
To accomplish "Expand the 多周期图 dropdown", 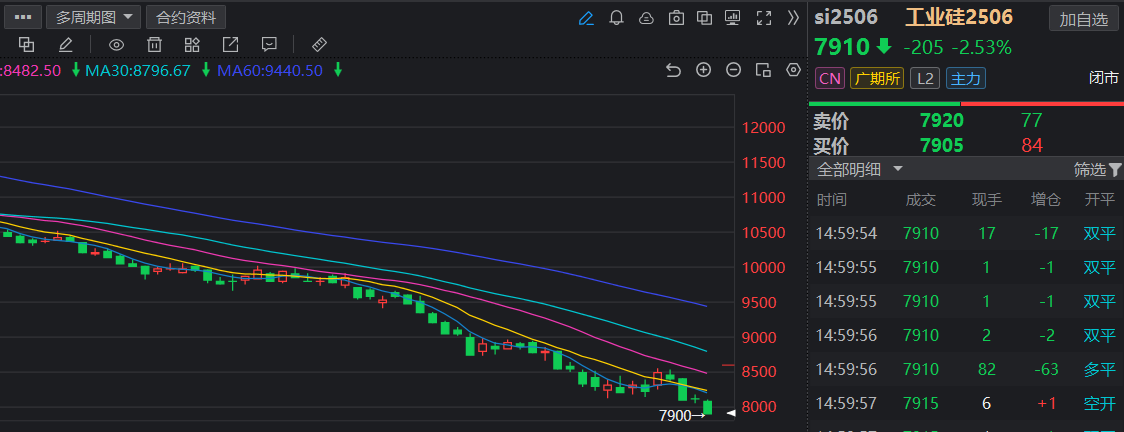I will point(93,17).
